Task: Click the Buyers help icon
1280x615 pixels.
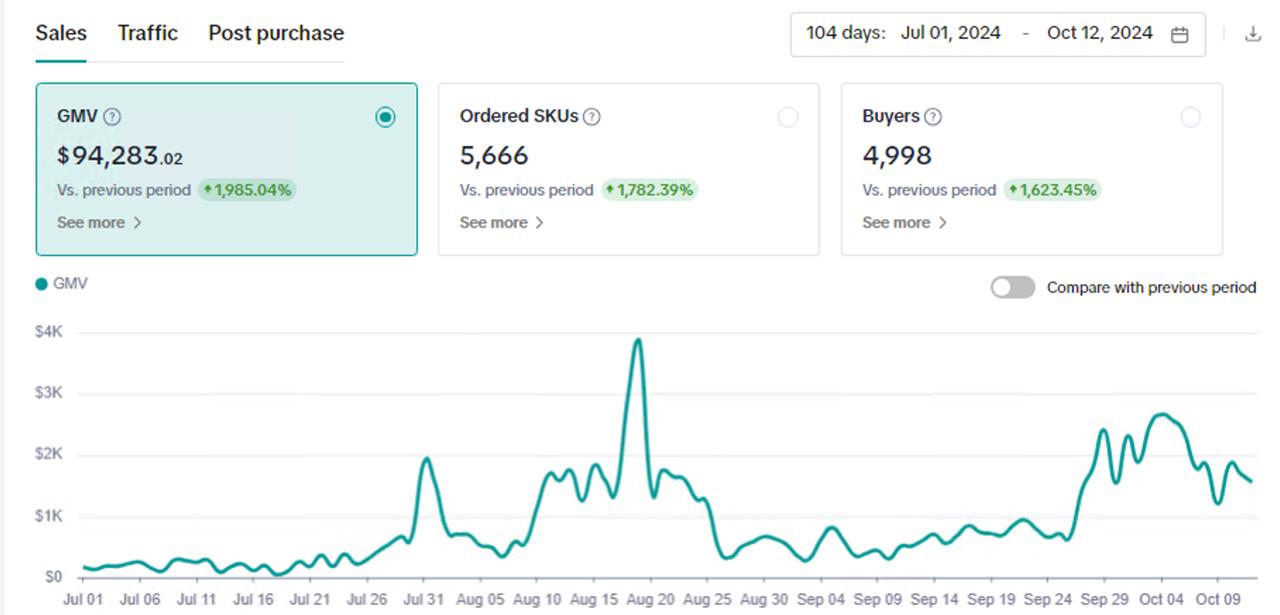Action: click(931, 116)
